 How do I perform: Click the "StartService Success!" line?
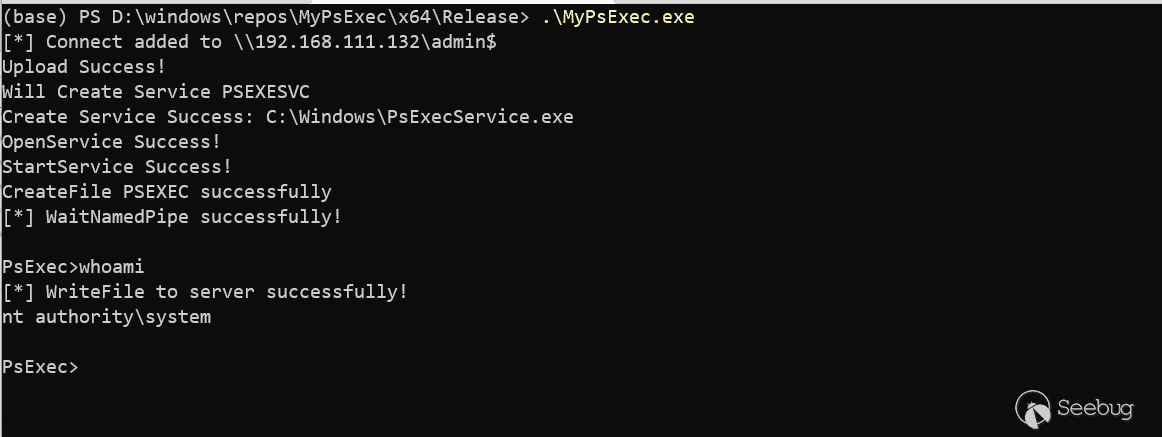pyautogui.click(x=117, y=167)
